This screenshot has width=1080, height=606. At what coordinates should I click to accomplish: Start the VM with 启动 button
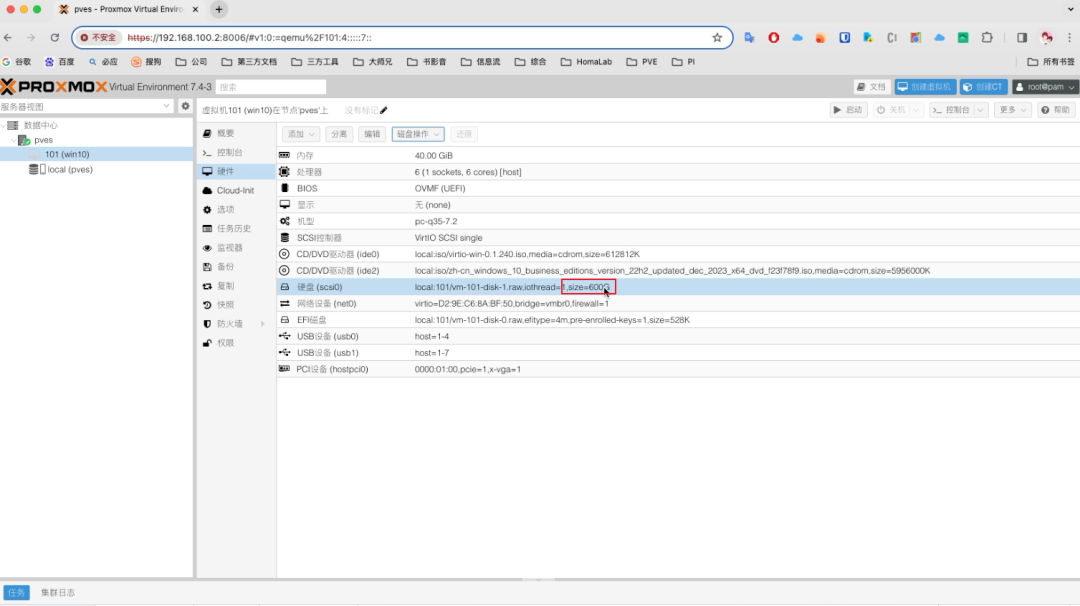click(x=848, y=110)
